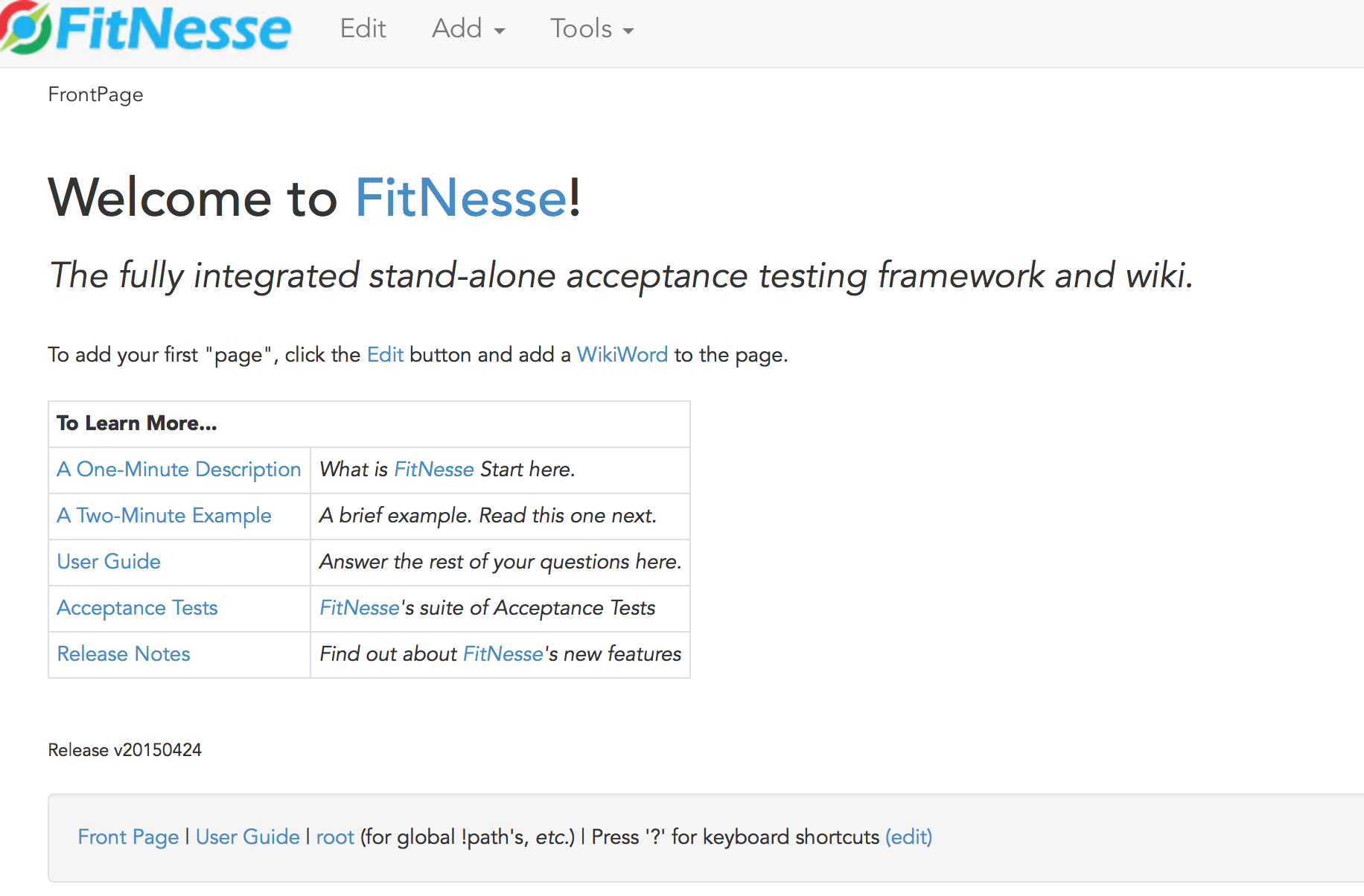
Task: Open the WikiWord link
Action: pos(622,354)
